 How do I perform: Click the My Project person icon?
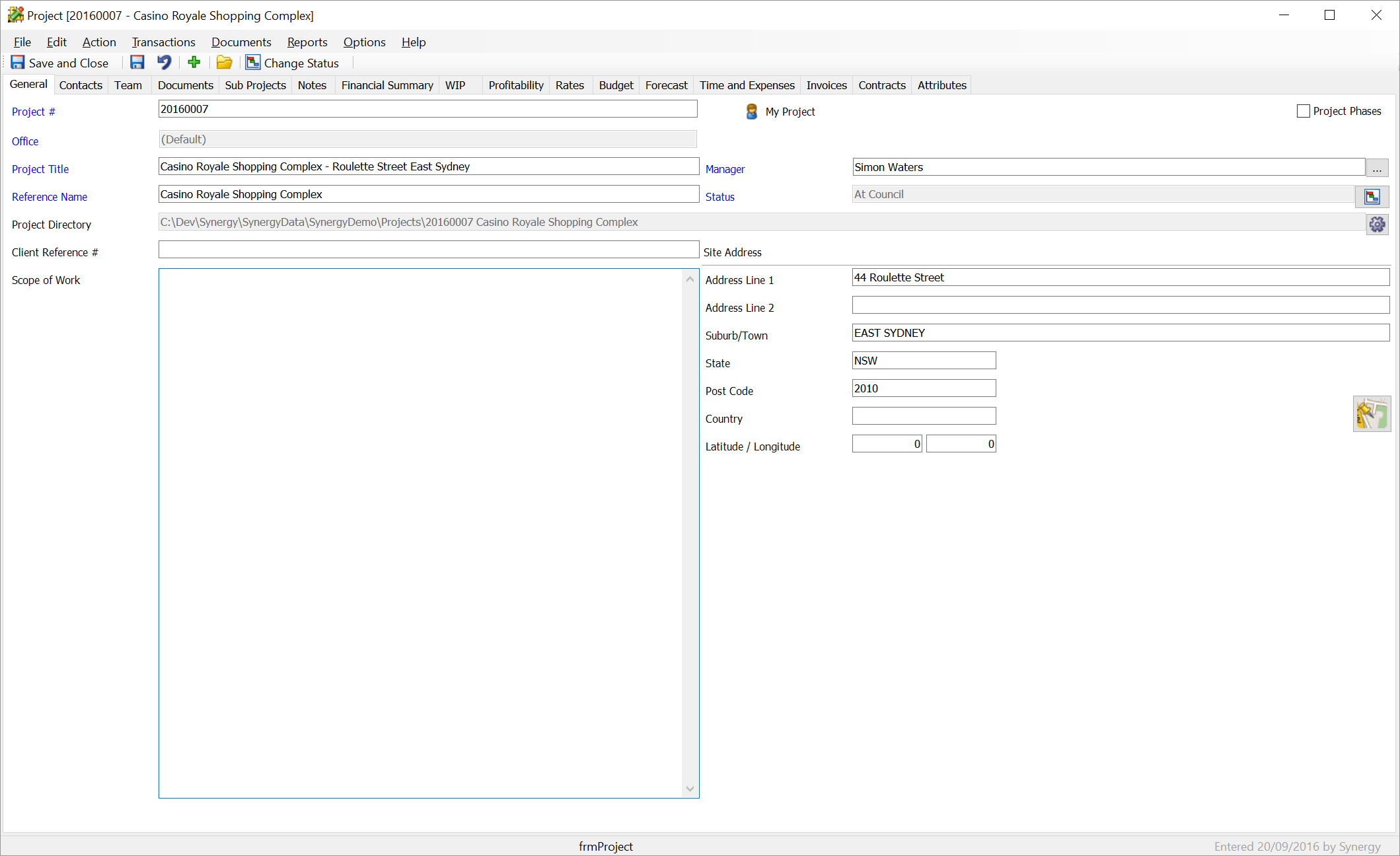click(x=751, y=112)
